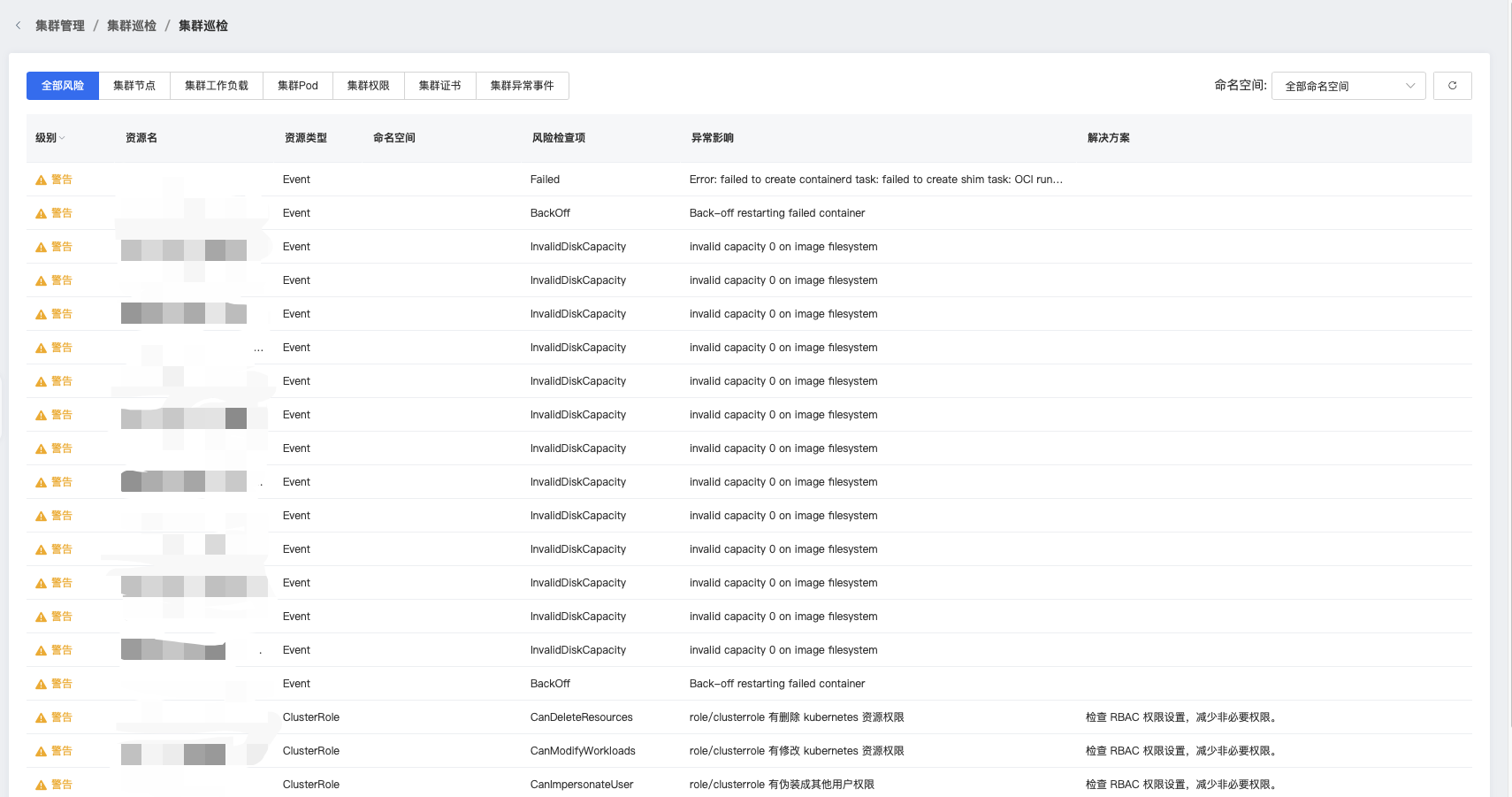The height and width of the screenshot is (797, 1512).
Task: Show the 集群证书 tab
Action: (x=439, y=86)
